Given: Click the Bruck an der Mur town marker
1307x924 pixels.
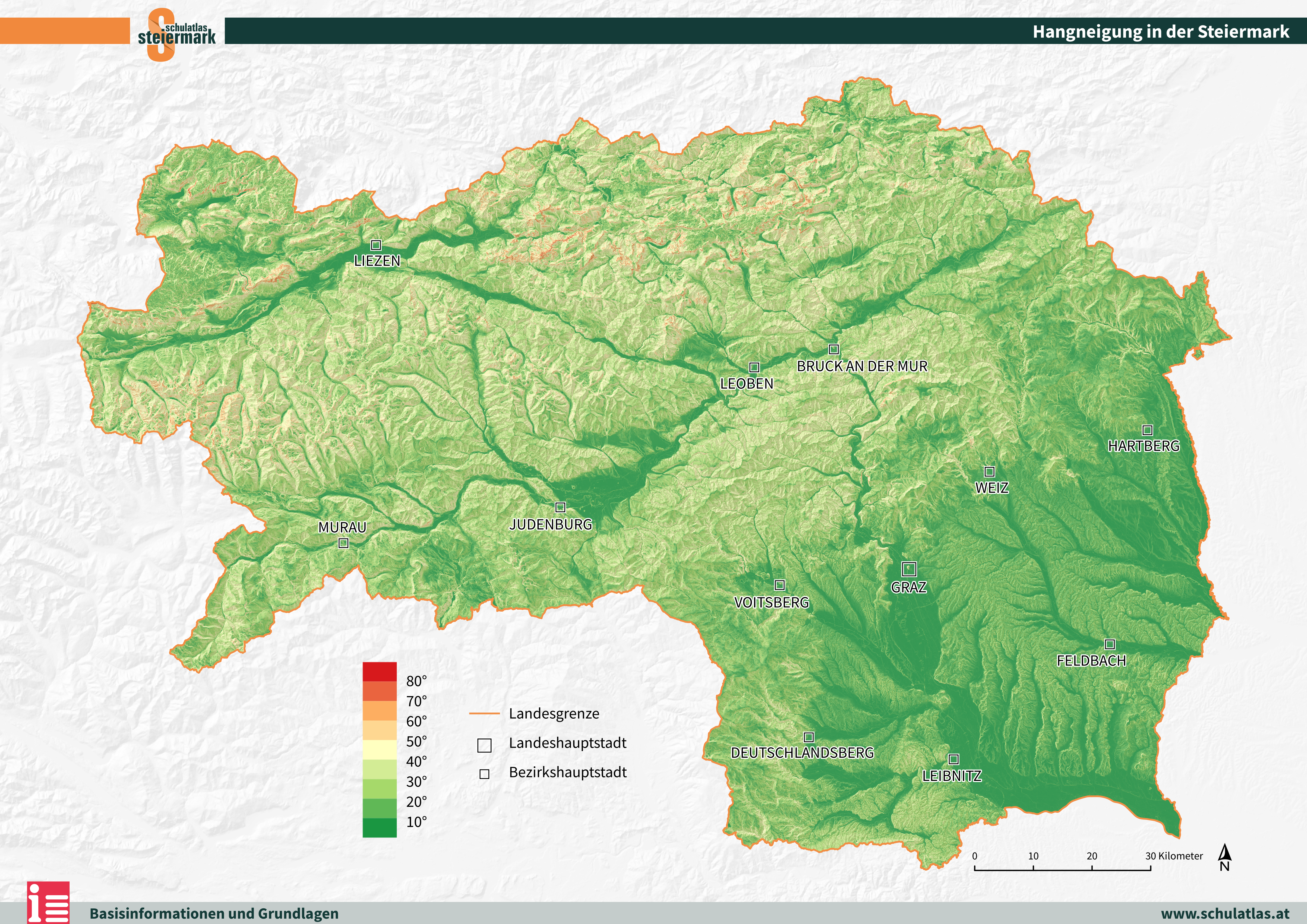Looking at the screenshot, I should pyautogui.click(x=834, y=349).
